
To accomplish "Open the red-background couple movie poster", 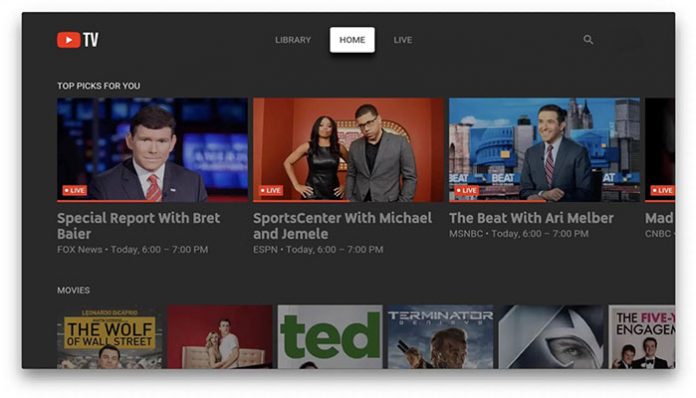I will [x=220, y=337].
